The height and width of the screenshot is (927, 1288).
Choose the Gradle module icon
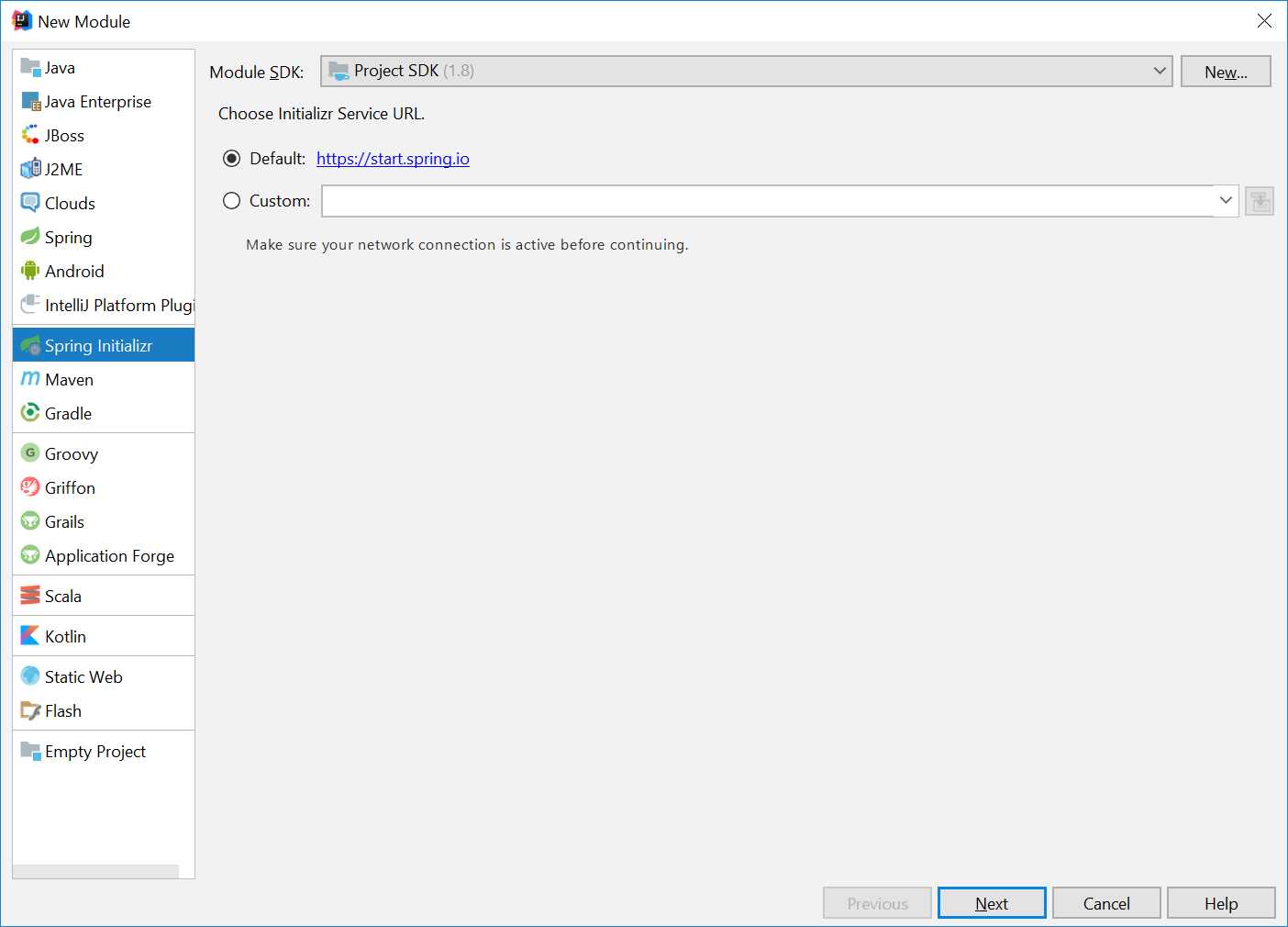point(30,413)
